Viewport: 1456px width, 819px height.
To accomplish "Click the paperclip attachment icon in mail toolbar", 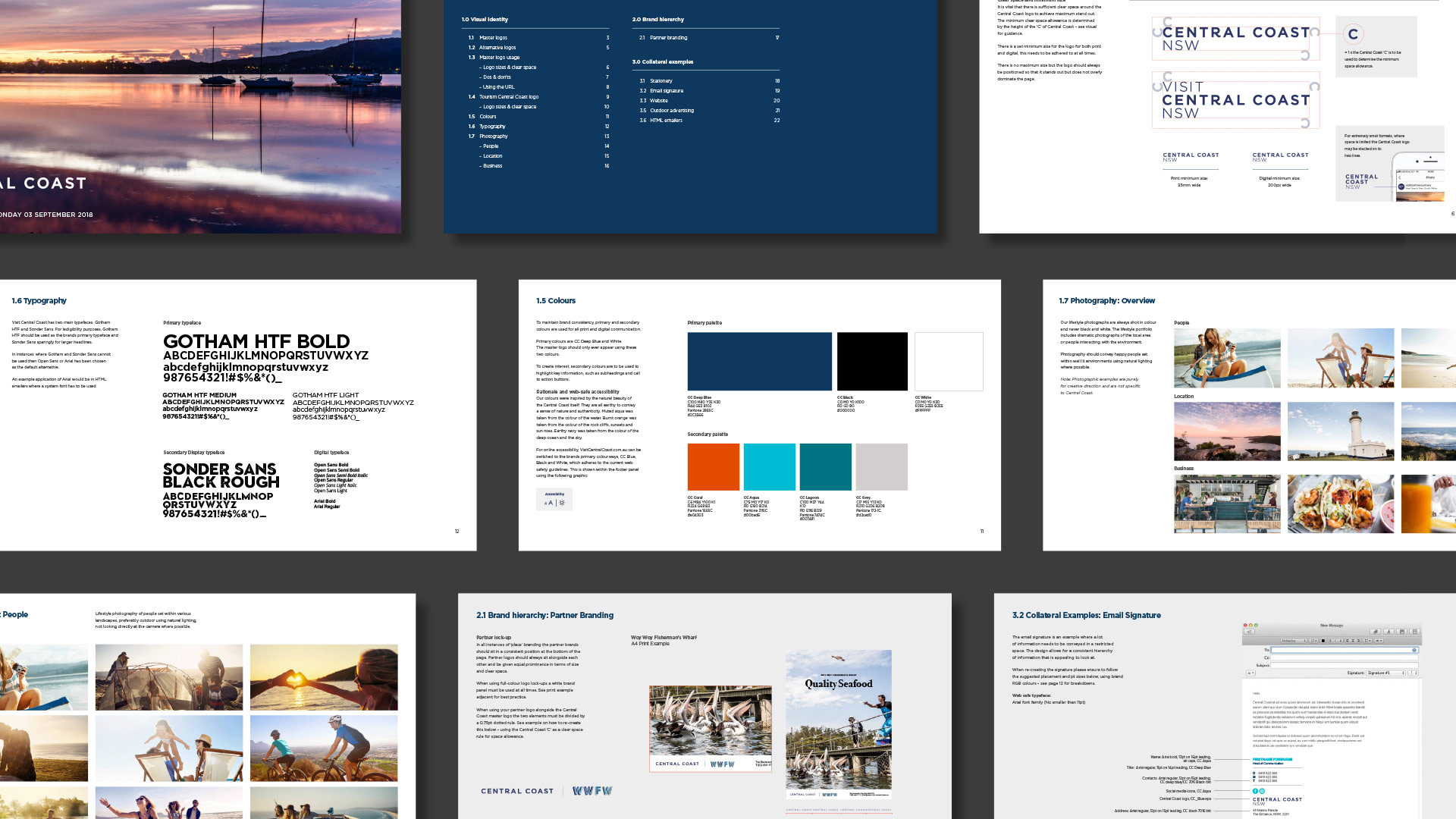I will 1375,632.
